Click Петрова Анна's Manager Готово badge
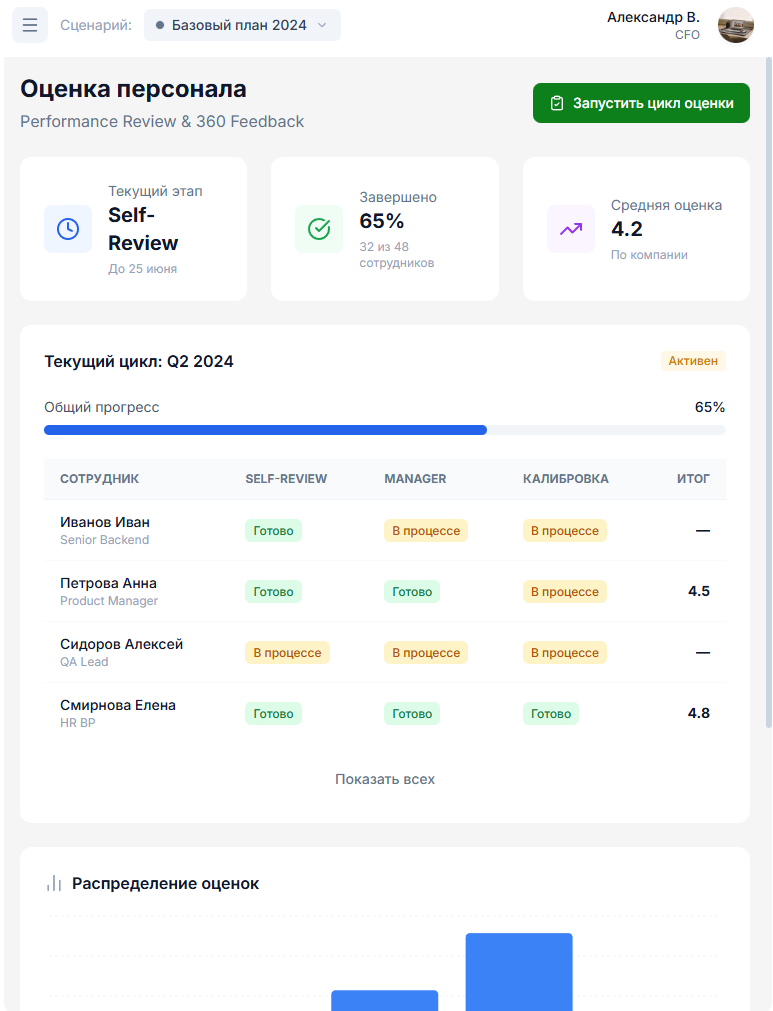The image size is (773, 1011). (412, 592)
